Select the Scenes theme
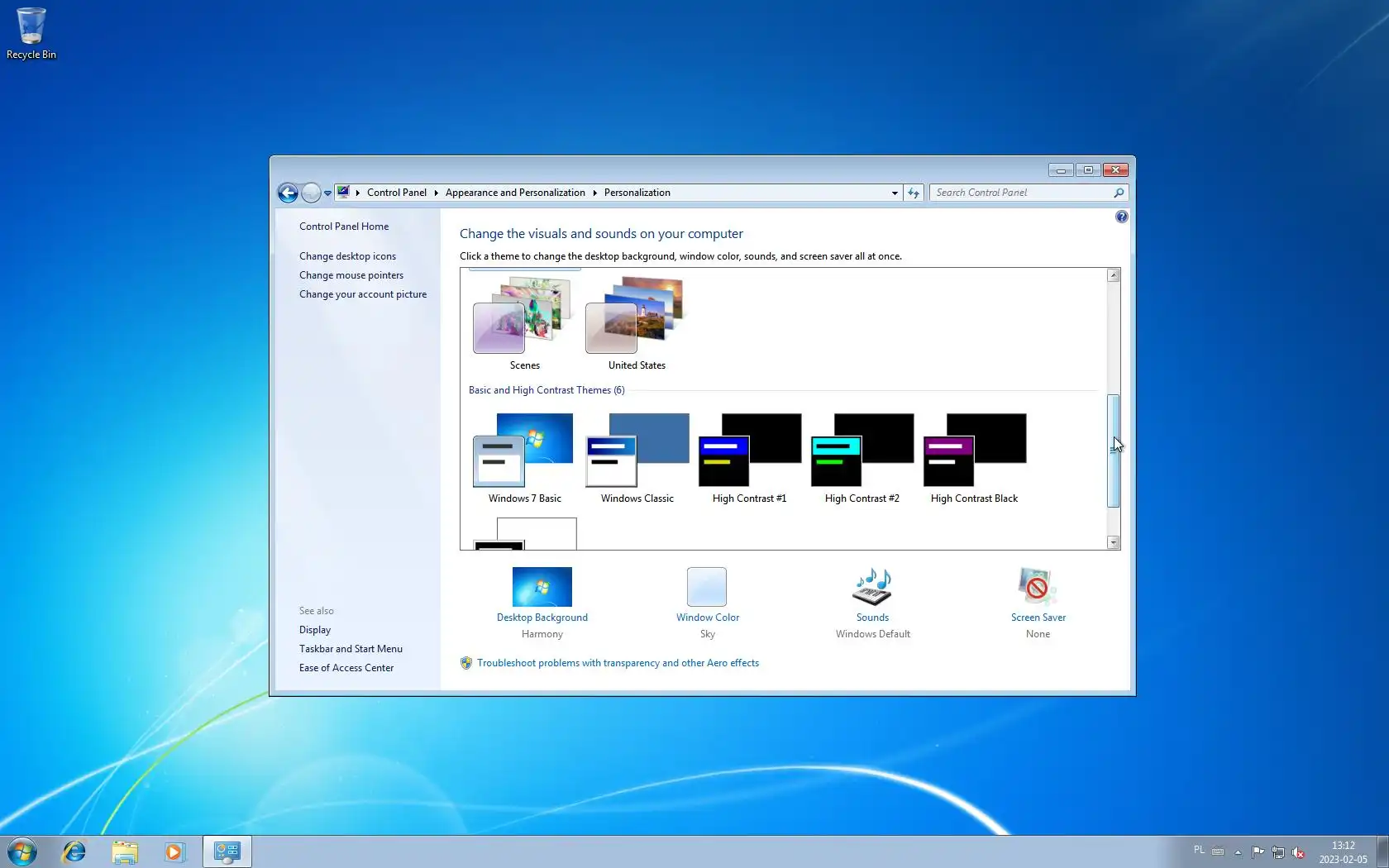The height and width of the screenshot is (868, 1389). coord(524,324)
